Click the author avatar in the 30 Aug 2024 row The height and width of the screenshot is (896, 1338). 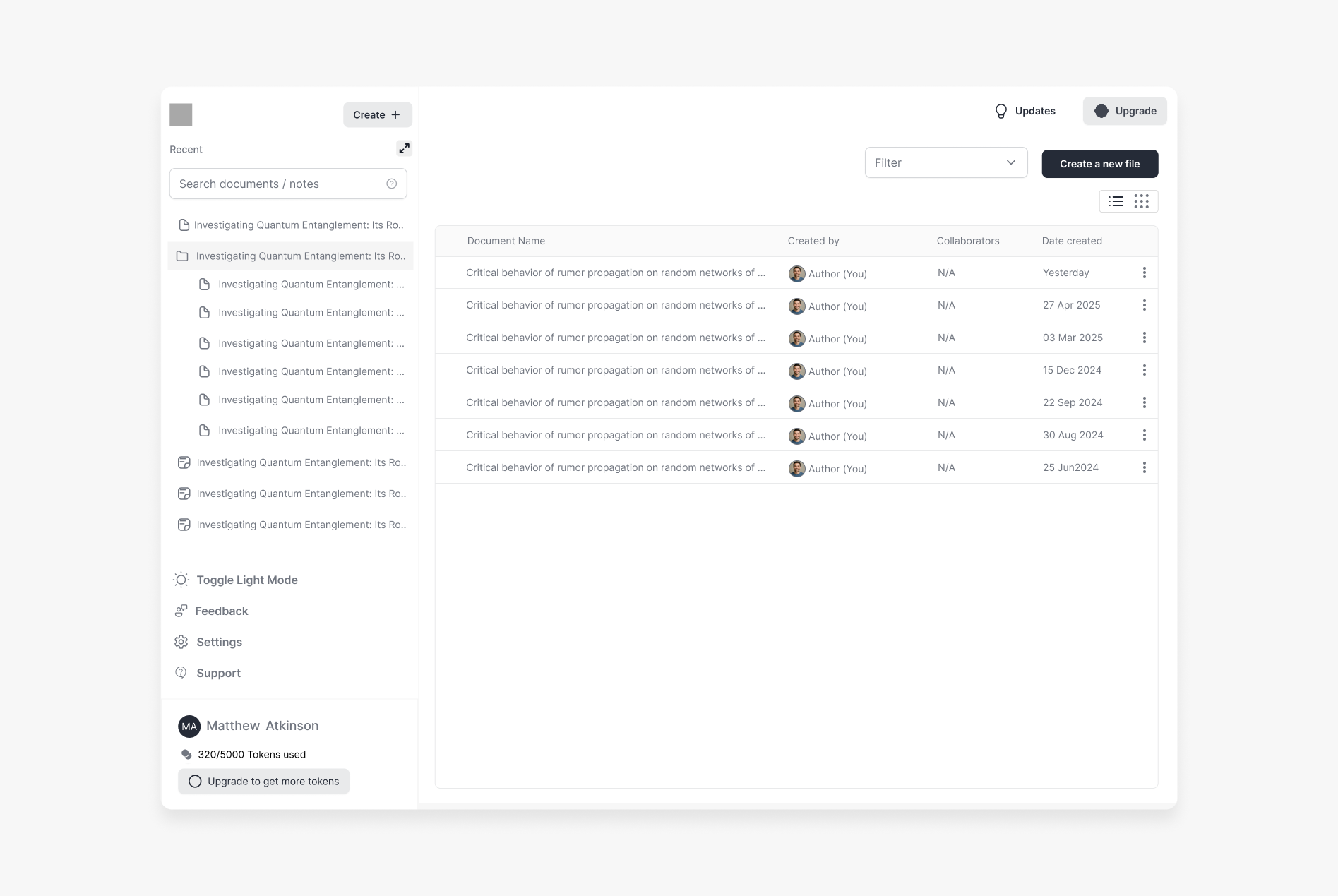[x=797, y=436]
